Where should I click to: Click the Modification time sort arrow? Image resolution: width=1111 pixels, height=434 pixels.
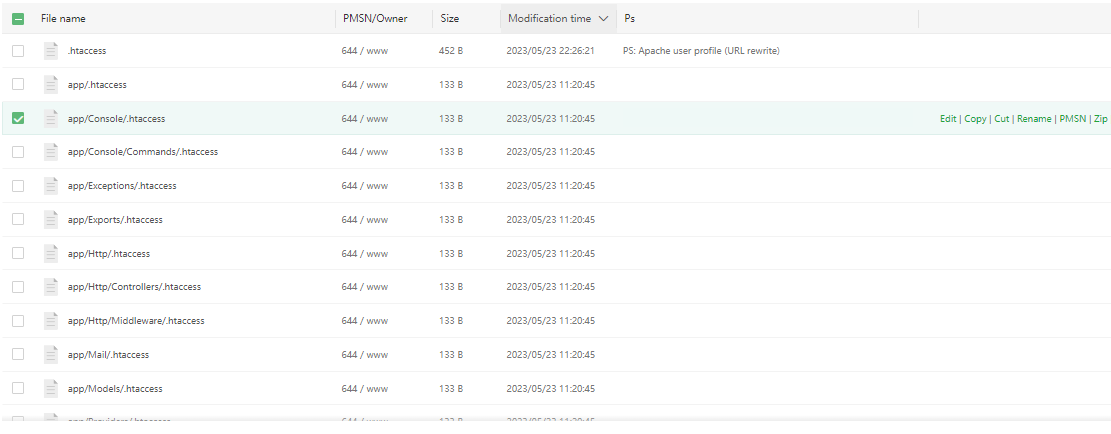[603, 19]
